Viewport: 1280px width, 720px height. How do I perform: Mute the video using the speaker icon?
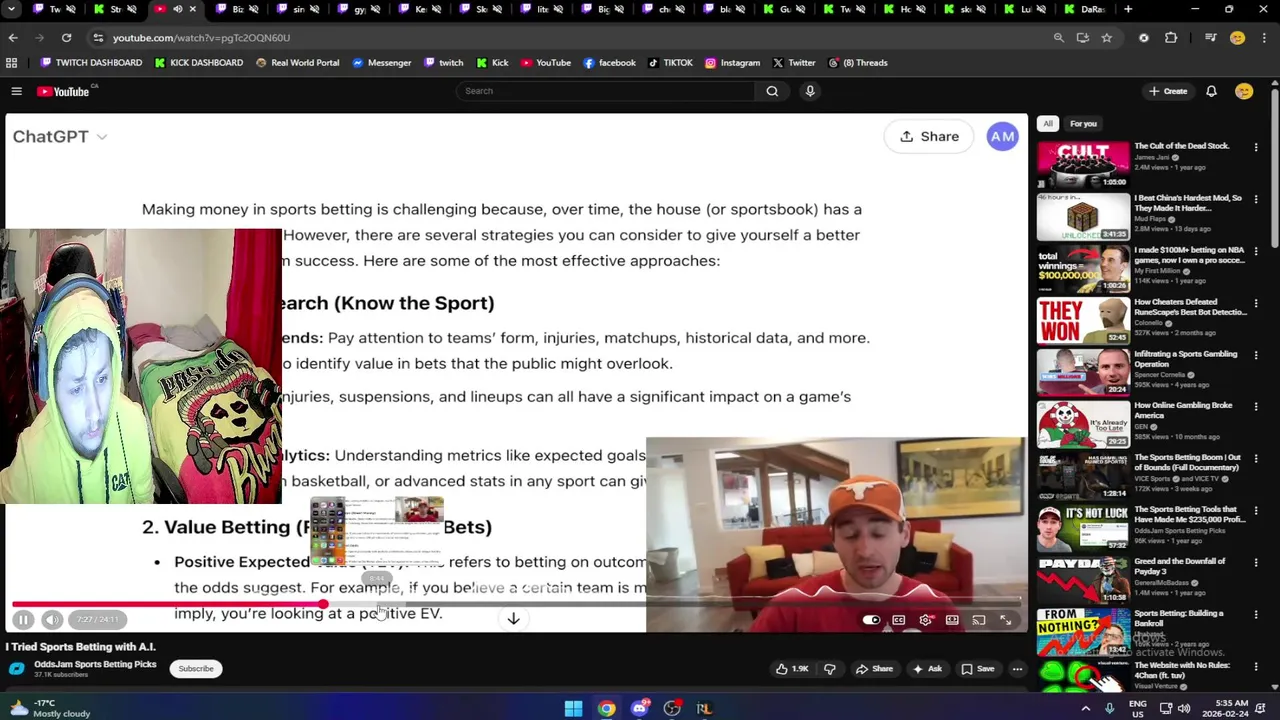52,620
